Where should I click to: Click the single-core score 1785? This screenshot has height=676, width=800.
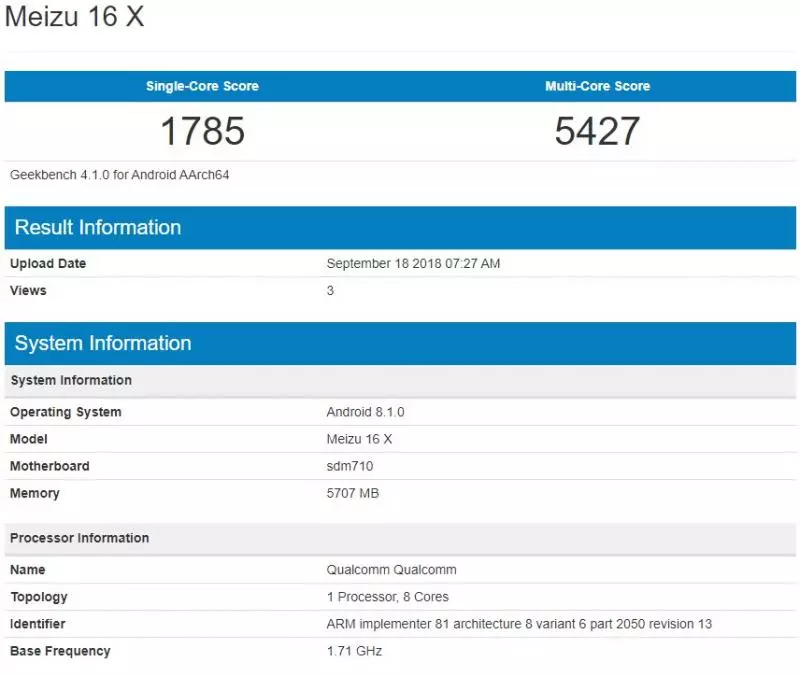coord(203,131)
